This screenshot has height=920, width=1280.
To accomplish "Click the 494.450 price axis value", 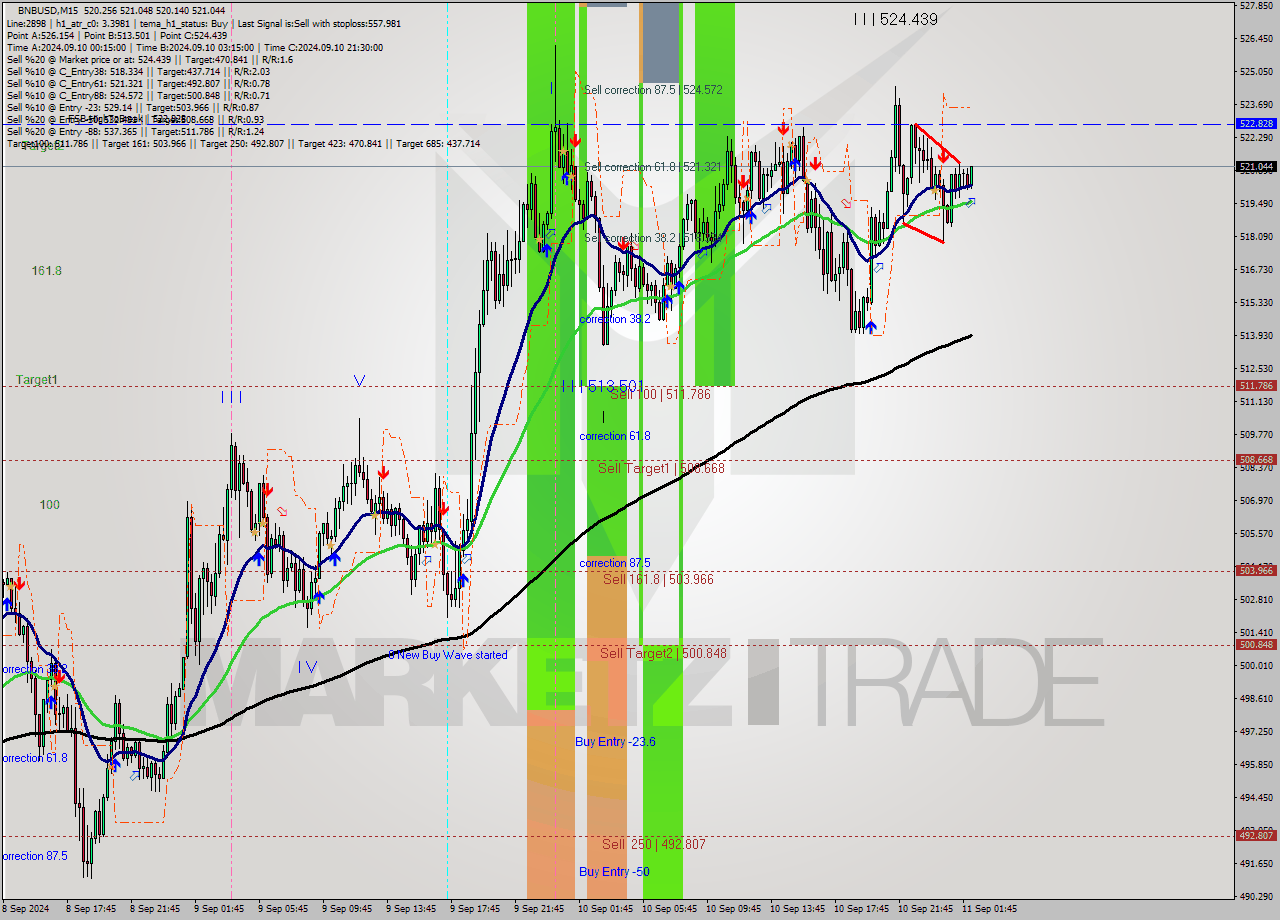I will (x=1256, y=797).
